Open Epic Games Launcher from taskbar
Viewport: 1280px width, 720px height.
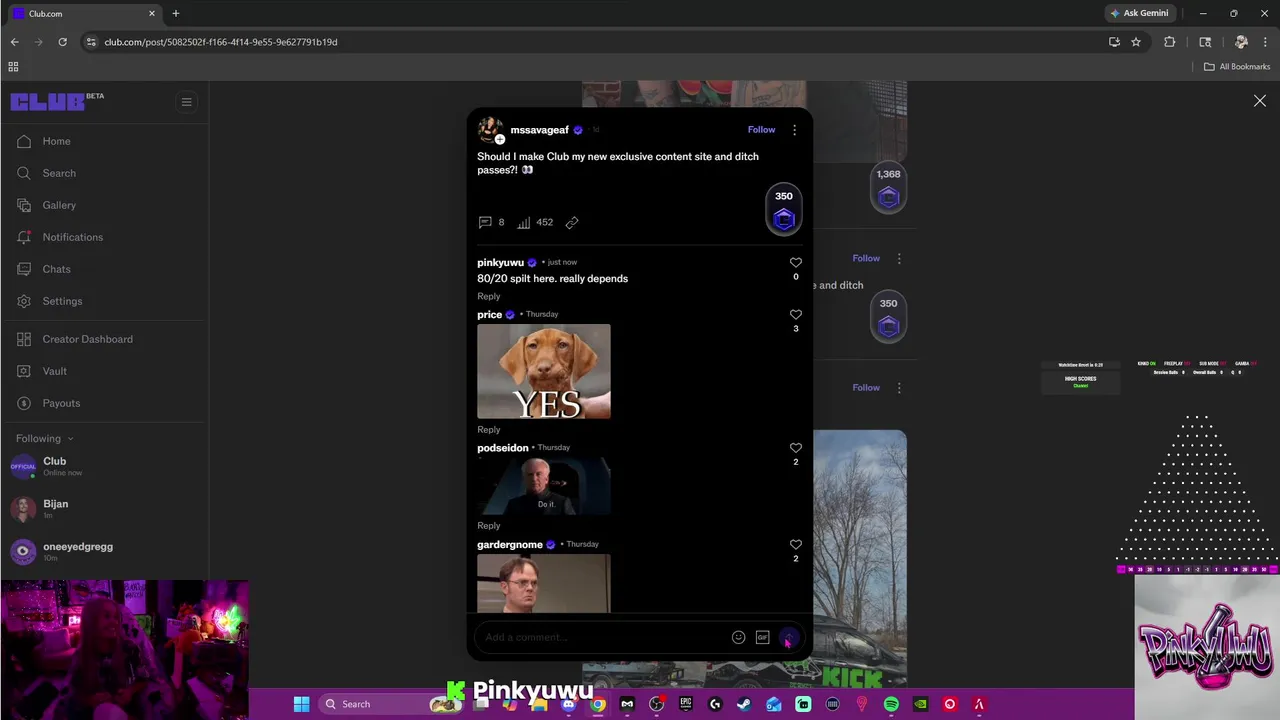(685, 704)
